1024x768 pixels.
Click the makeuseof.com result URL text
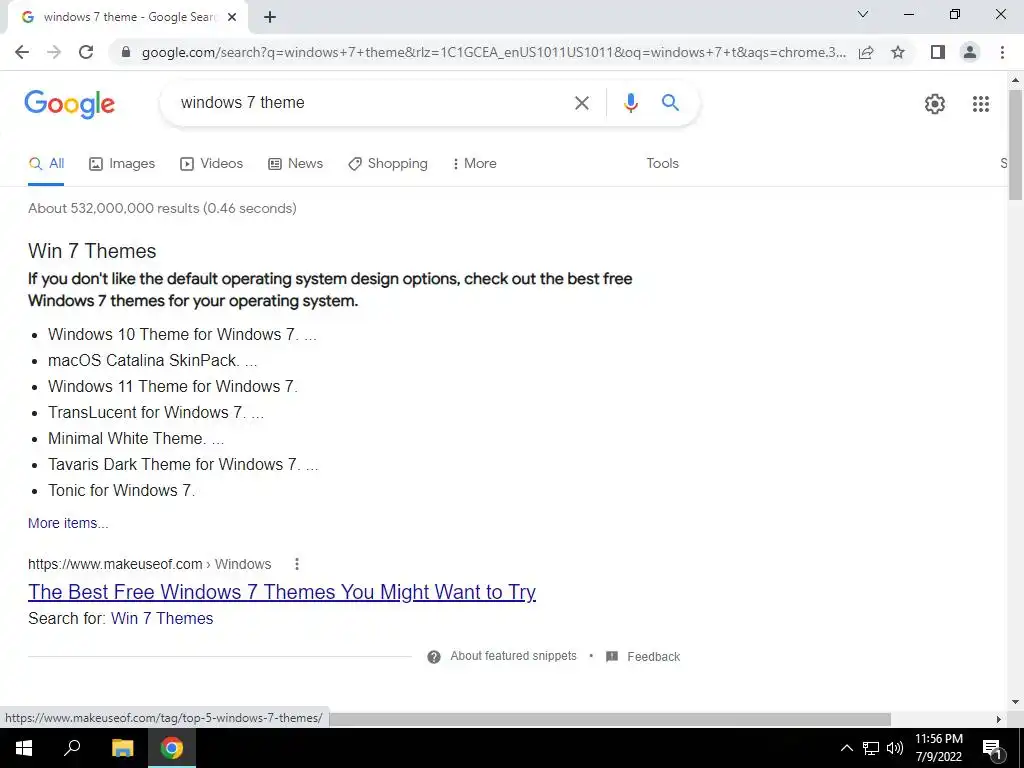coord(150,564)
